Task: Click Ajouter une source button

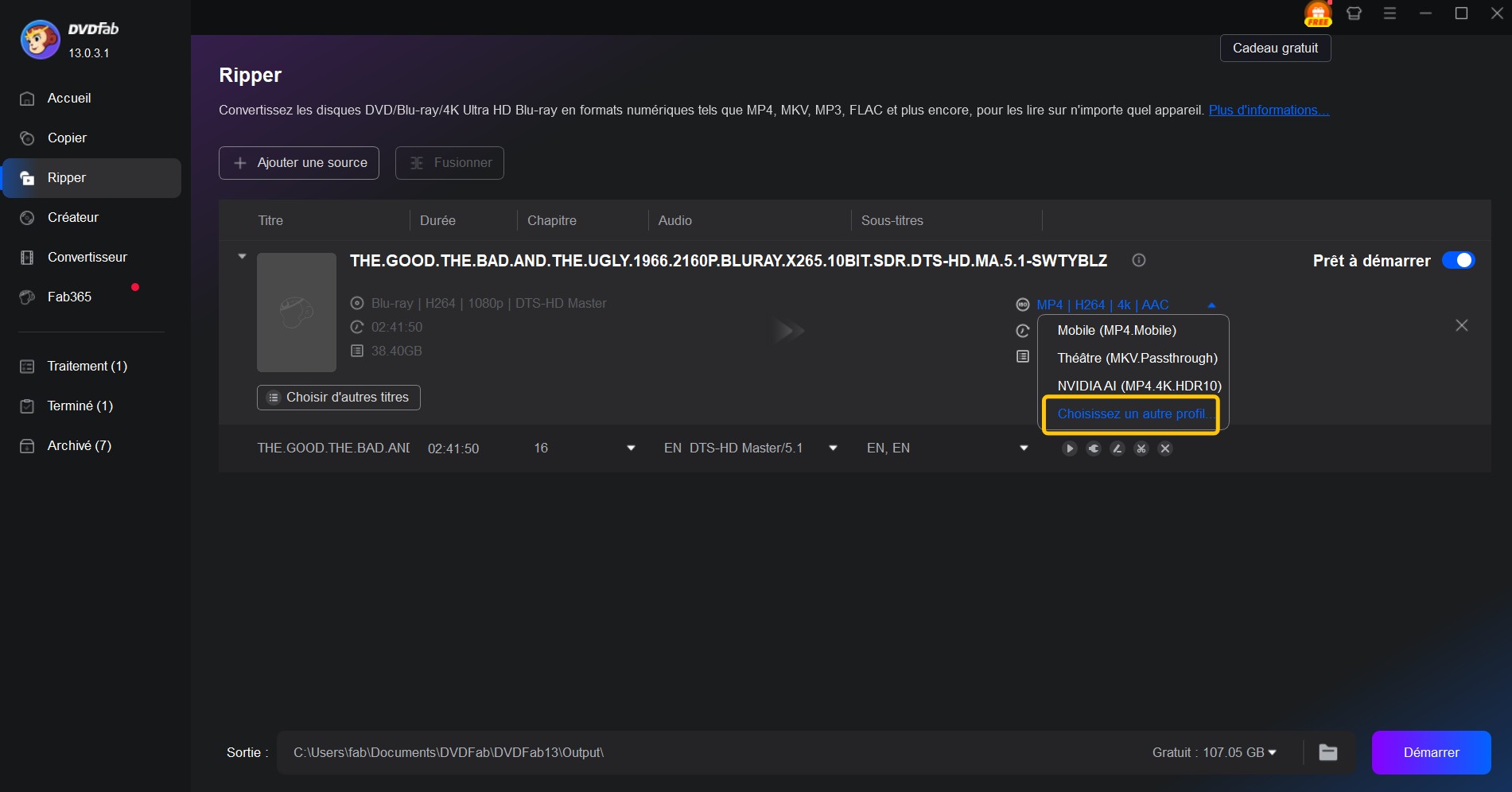Action: pyautogui.click(x=299, y=163)
